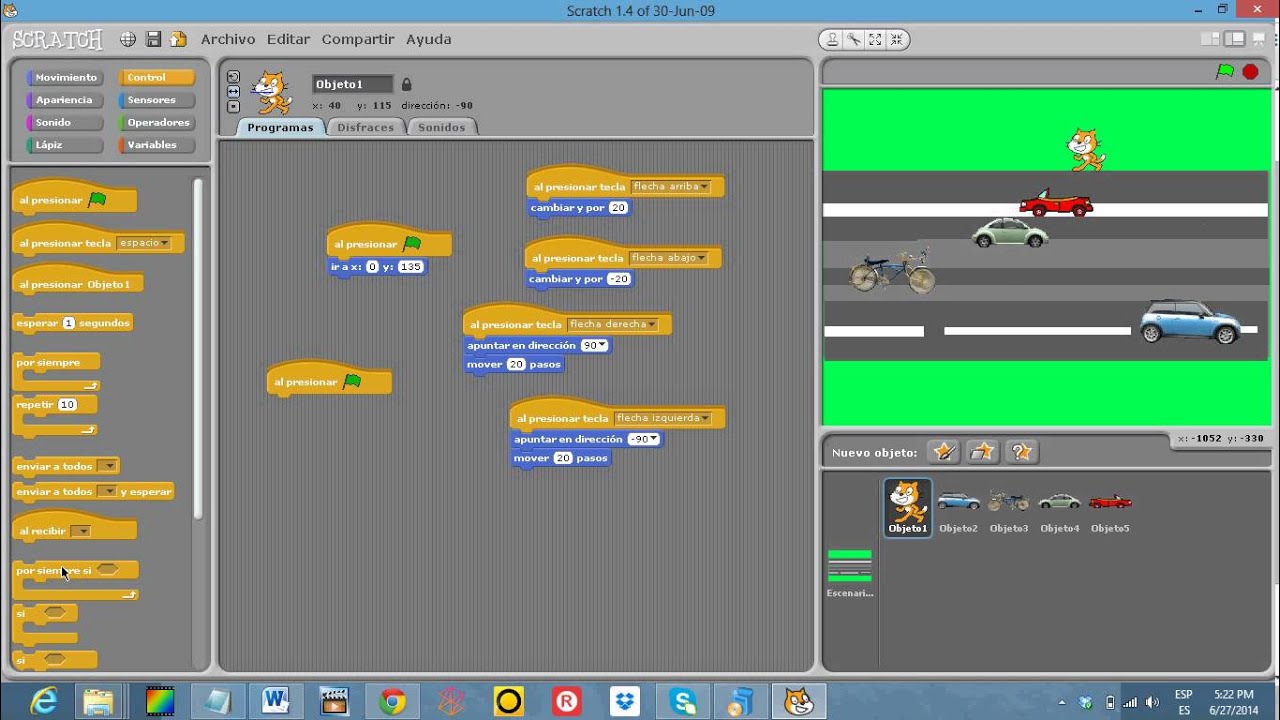
Task: Click the Objeto1 sprite name field
Action: pyautogui.click(x=352, y=84)
